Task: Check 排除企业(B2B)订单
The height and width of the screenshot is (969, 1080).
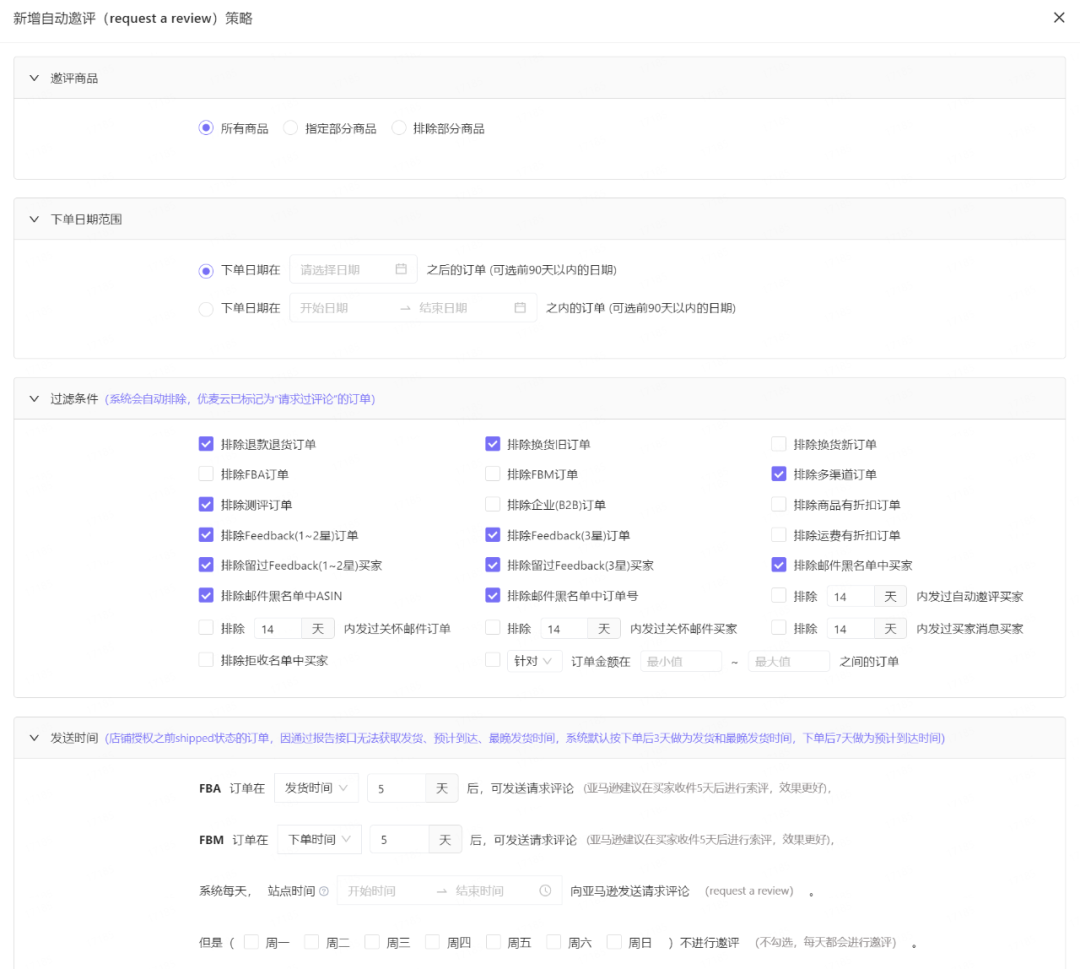Action: pos(492,504)
